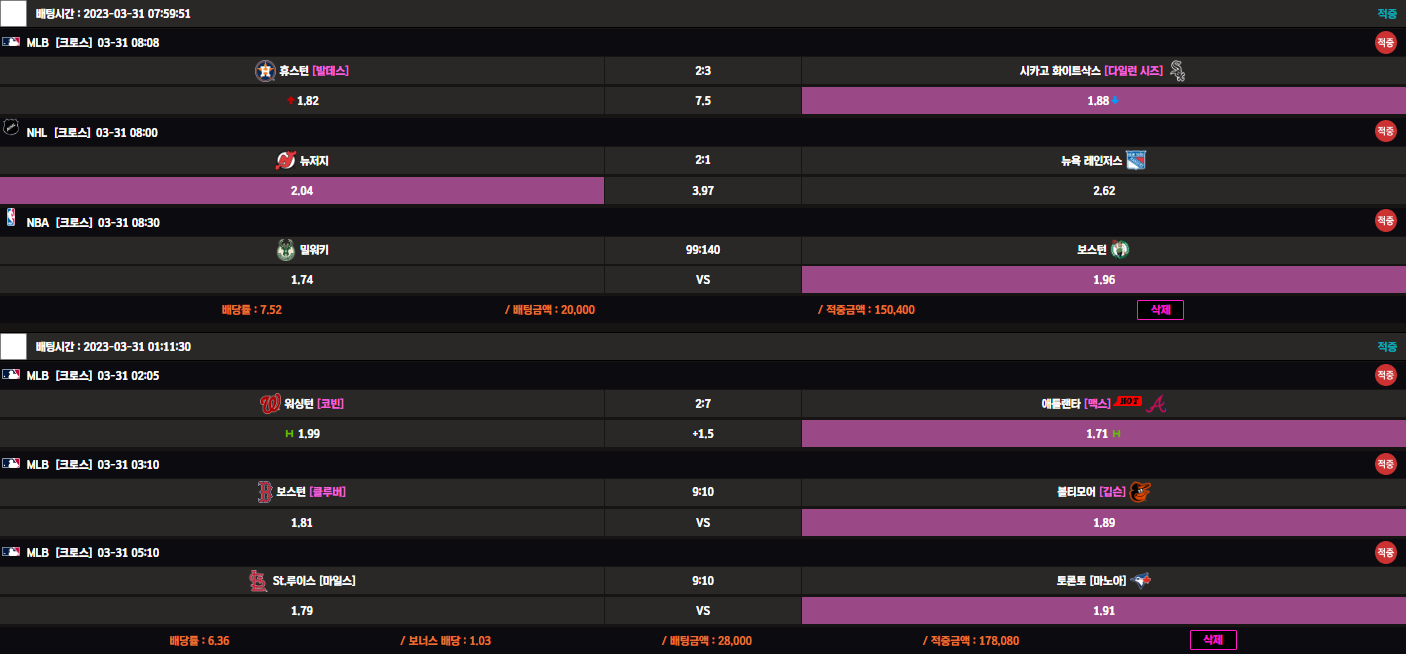Click the Chicago White Sox logo

click(x=1177, y=71)
